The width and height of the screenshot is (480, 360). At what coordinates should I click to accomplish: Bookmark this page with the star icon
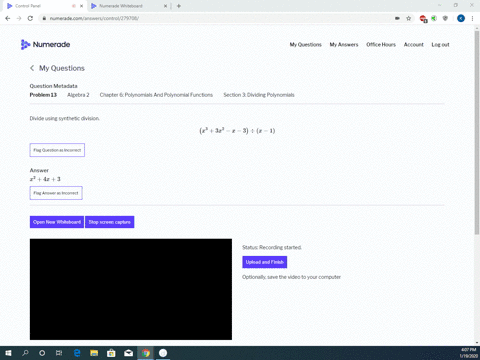point(408,18)
